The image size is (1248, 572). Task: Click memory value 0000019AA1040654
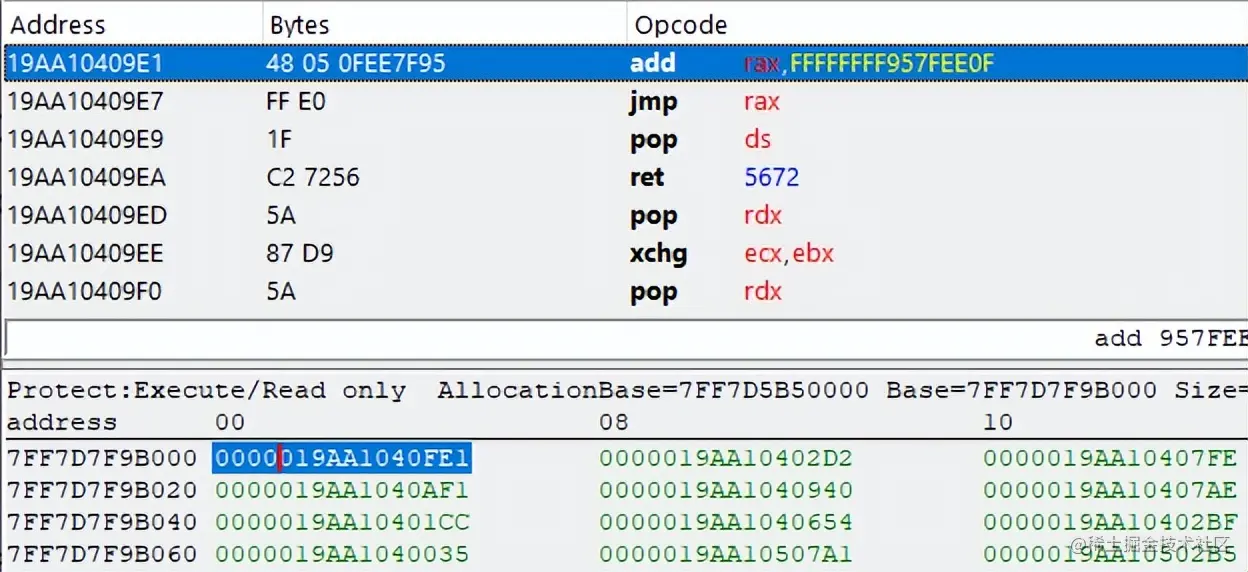tap(726, 522)
